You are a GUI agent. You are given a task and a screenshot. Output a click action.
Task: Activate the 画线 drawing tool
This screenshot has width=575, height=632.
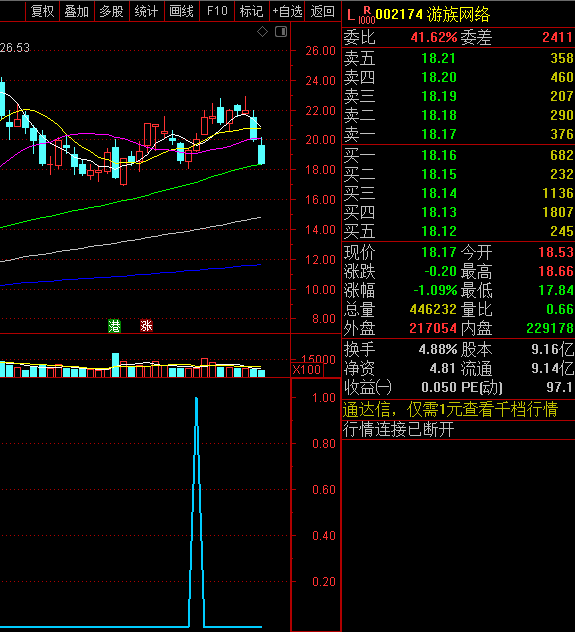click(x=181, y=11)
